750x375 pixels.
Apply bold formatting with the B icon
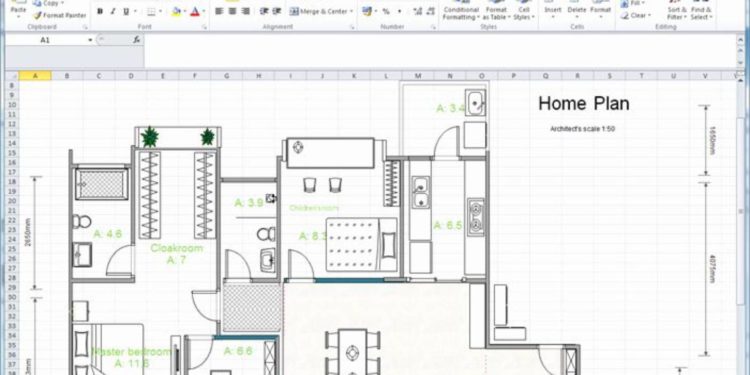click(100, 11)
